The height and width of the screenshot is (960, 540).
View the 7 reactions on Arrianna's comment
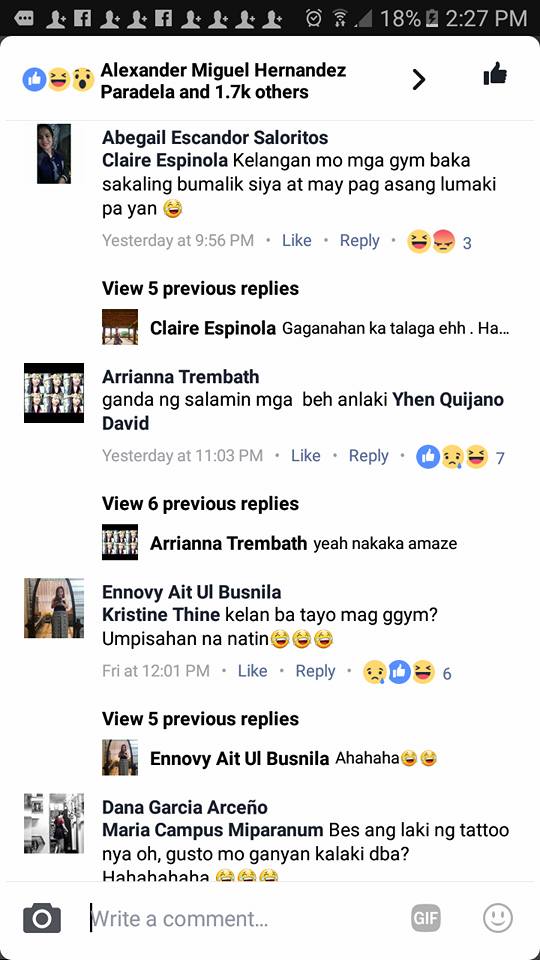pos(460,457)
